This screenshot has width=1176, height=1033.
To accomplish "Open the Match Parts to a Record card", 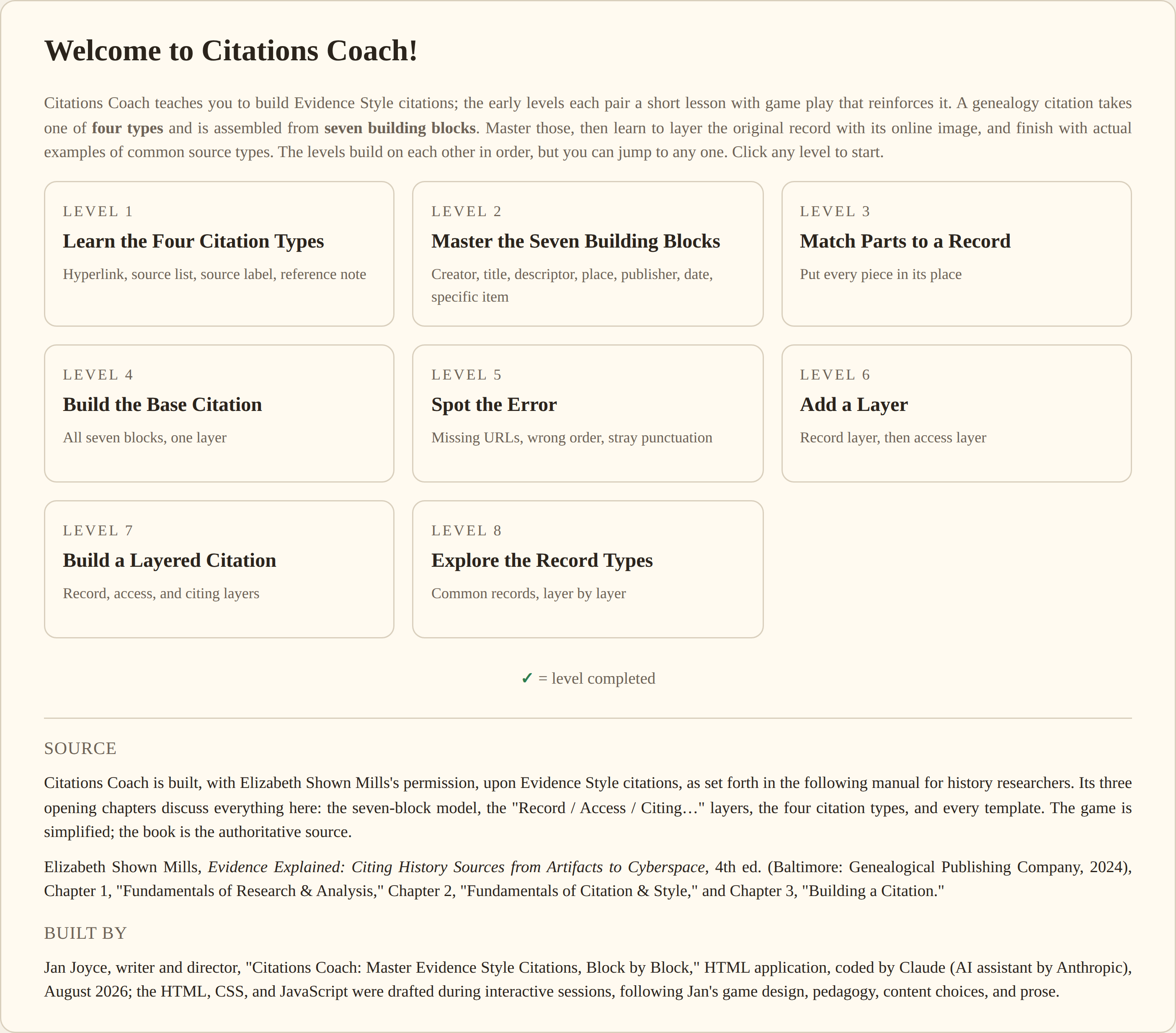I will [956, 254].
